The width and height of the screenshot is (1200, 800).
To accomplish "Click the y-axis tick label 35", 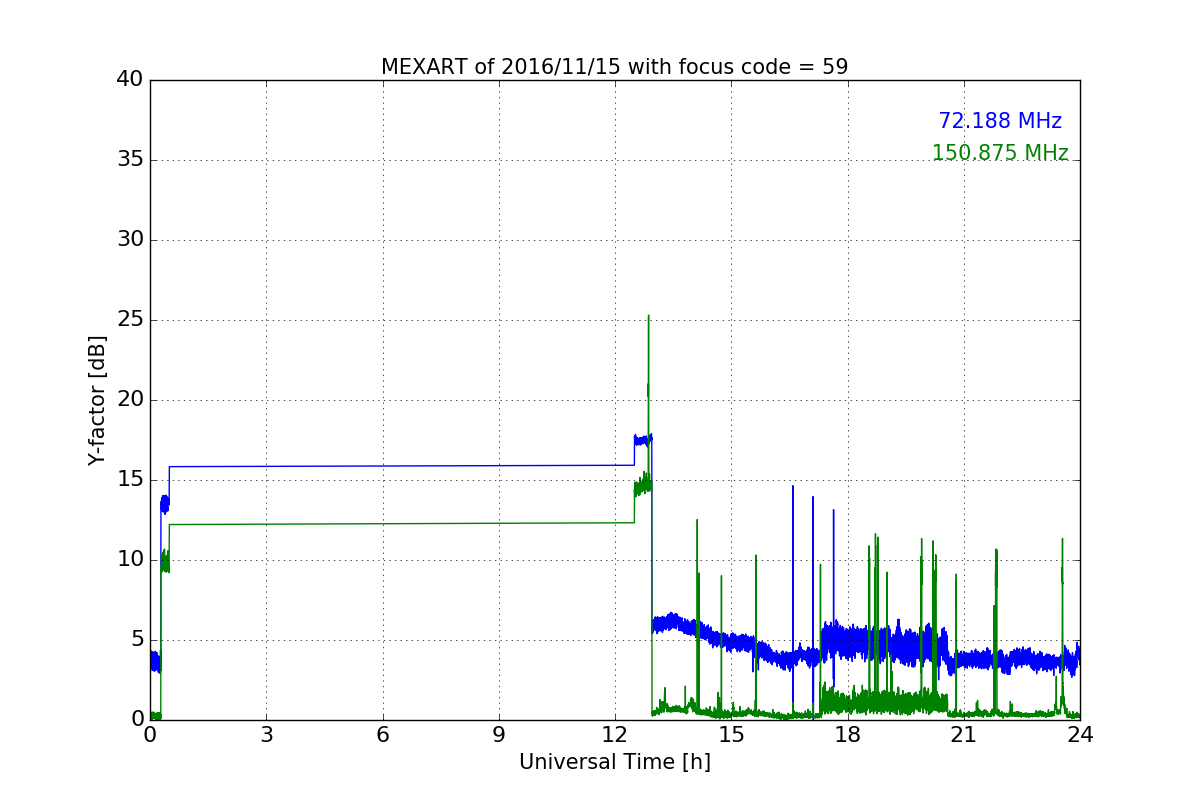I will [x=130, y=160].
